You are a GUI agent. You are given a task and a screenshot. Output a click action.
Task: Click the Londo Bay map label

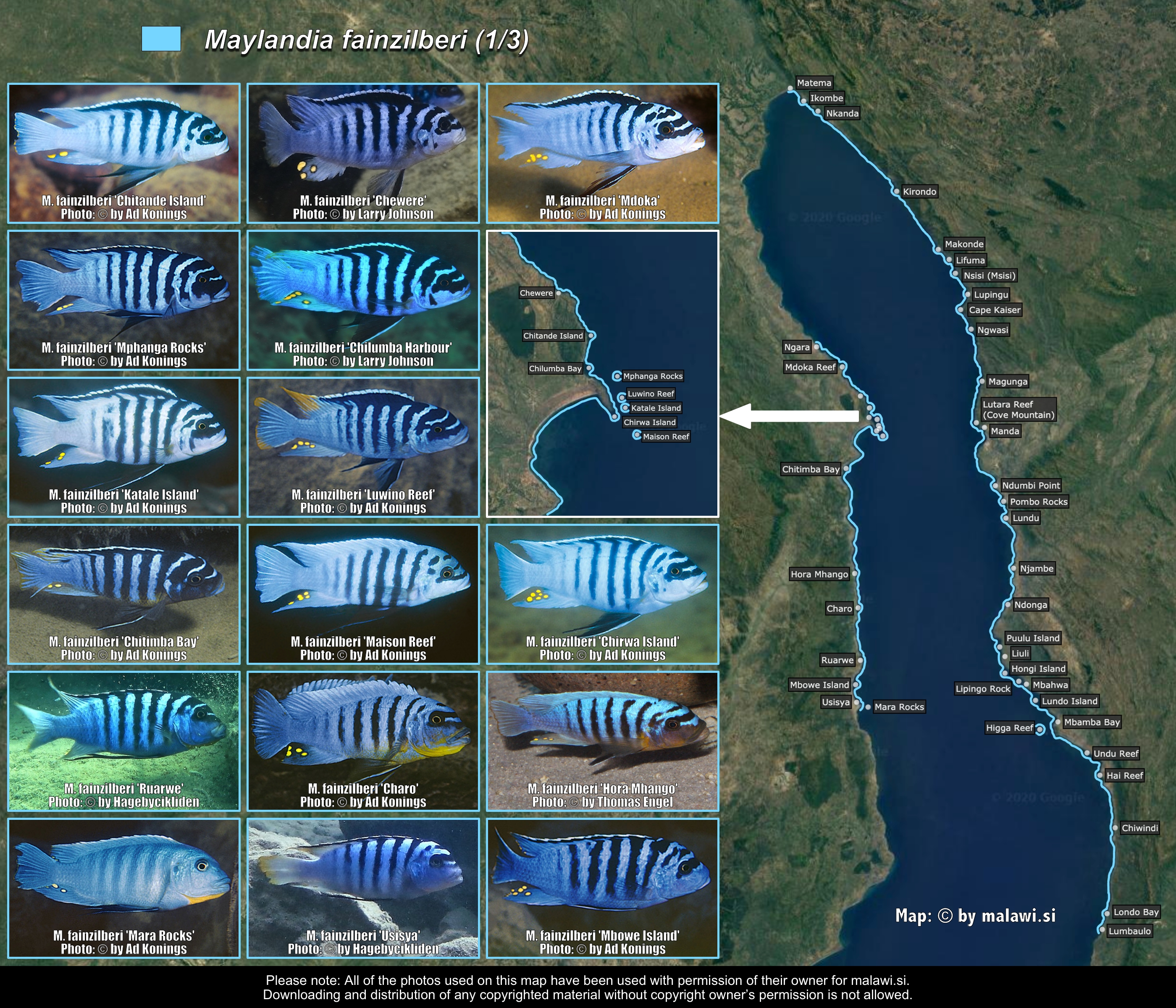[1136, 912]
